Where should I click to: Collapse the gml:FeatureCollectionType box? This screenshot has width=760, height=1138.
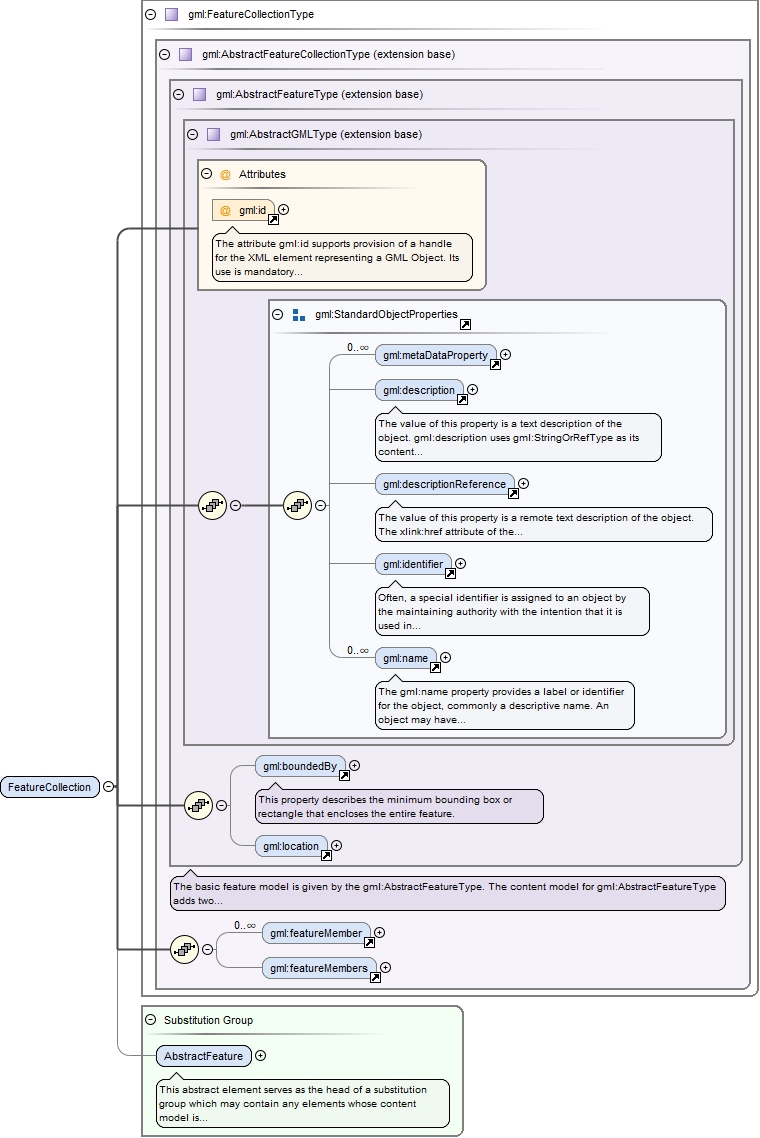click(x=151, y=15)
